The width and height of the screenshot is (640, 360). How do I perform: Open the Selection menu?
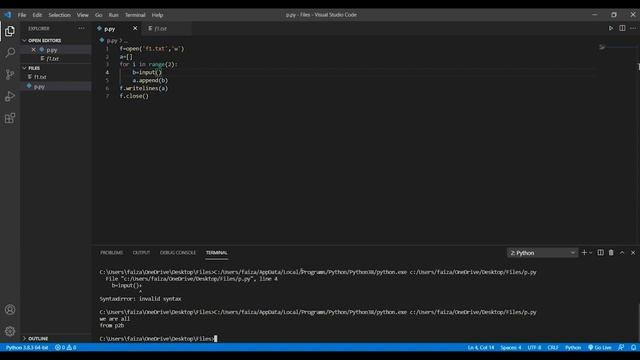point(60,15)
